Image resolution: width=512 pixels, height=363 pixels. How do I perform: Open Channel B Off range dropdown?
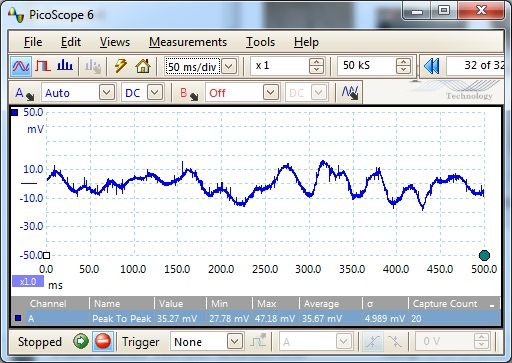(x=271, y=92)
